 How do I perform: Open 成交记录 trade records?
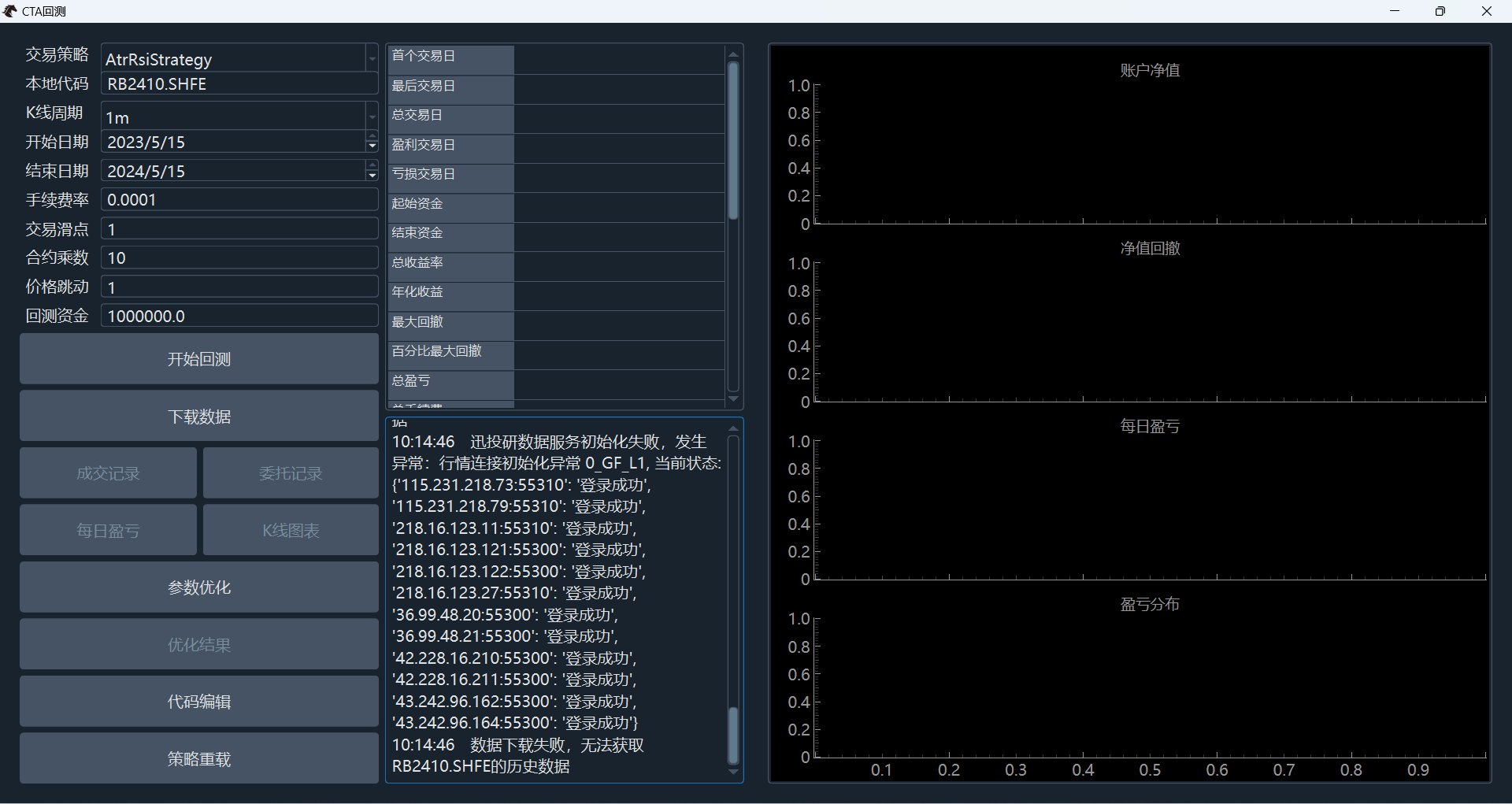108,473
